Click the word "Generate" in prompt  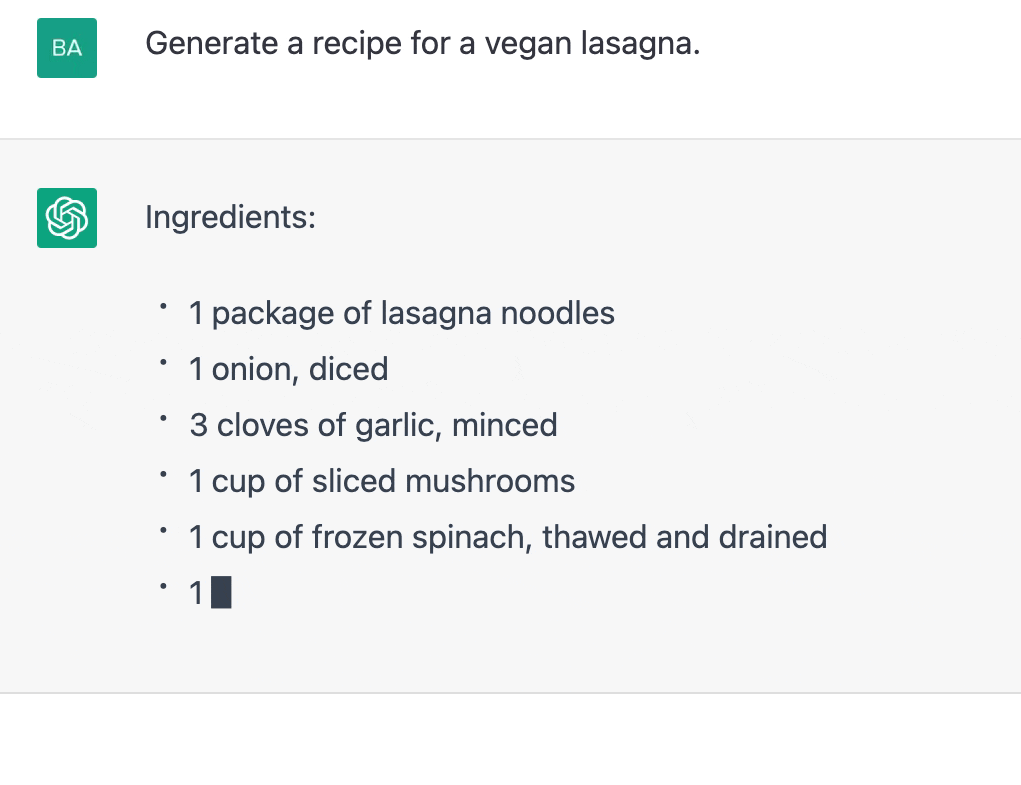(x=209, y=44)
